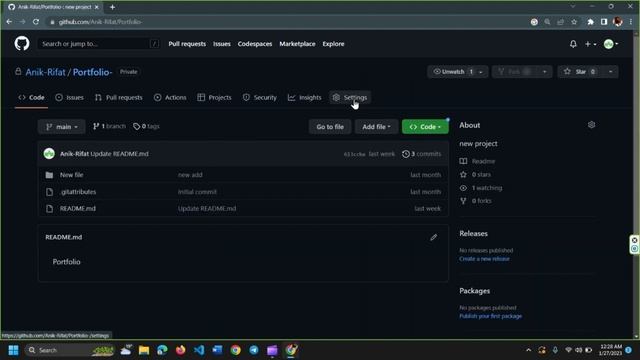640x360 pixels.
Task: Open the notifications bell
Action: (573, 44)
